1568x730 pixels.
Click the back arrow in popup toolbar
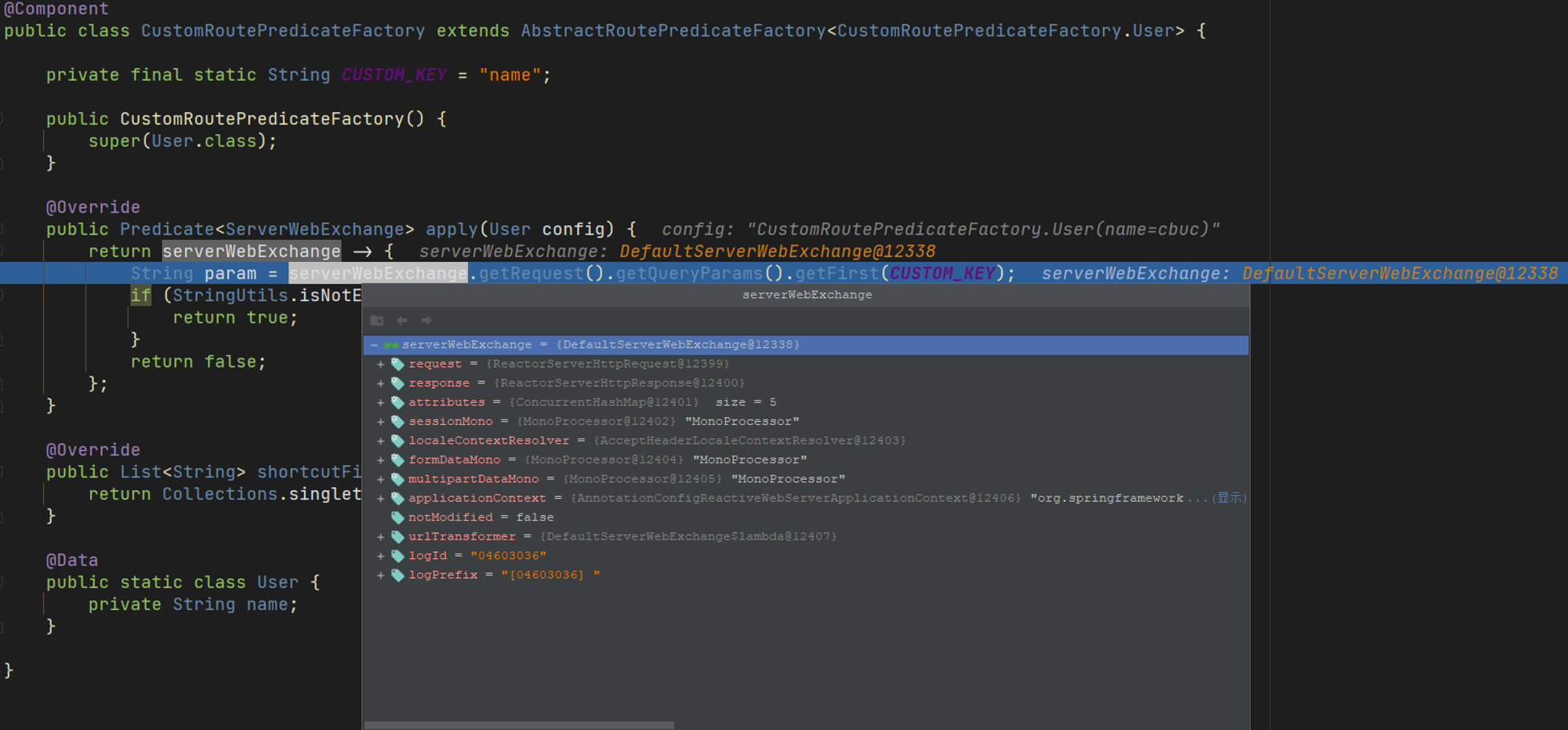(402, 320)
